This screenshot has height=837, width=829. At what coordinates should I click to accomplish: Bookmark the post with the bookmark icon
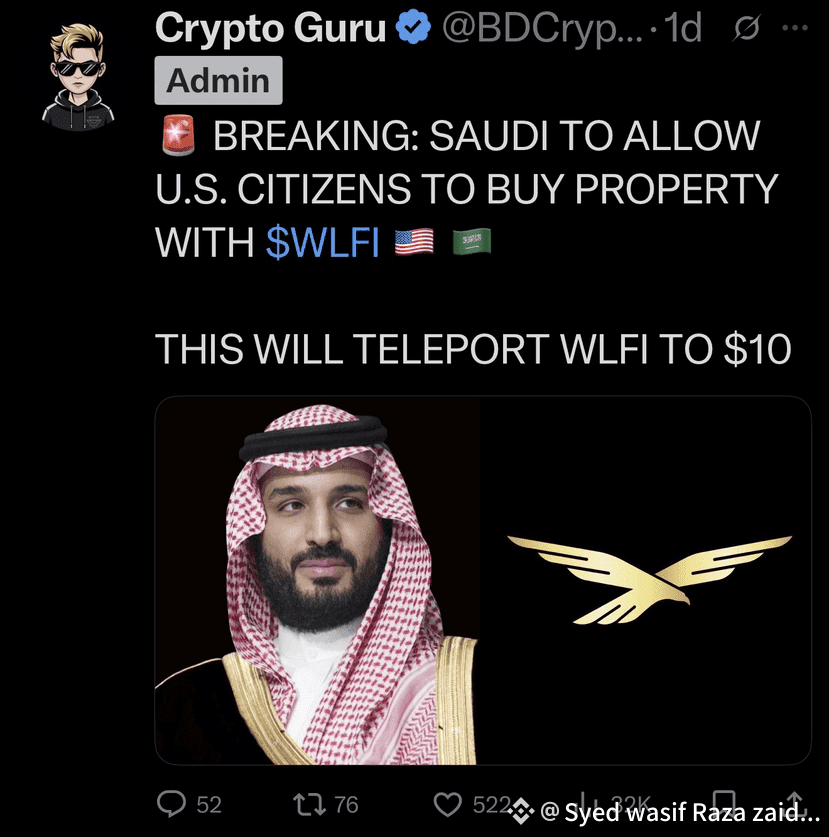click(x=724, y=801)
